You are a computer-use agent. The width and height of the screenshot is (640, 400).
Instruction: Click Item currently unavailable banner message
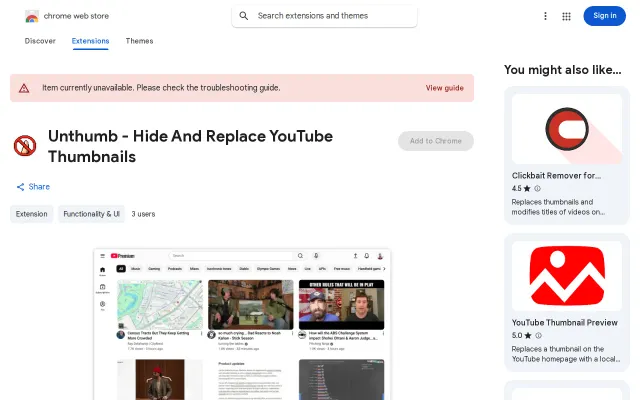[161, 88]
